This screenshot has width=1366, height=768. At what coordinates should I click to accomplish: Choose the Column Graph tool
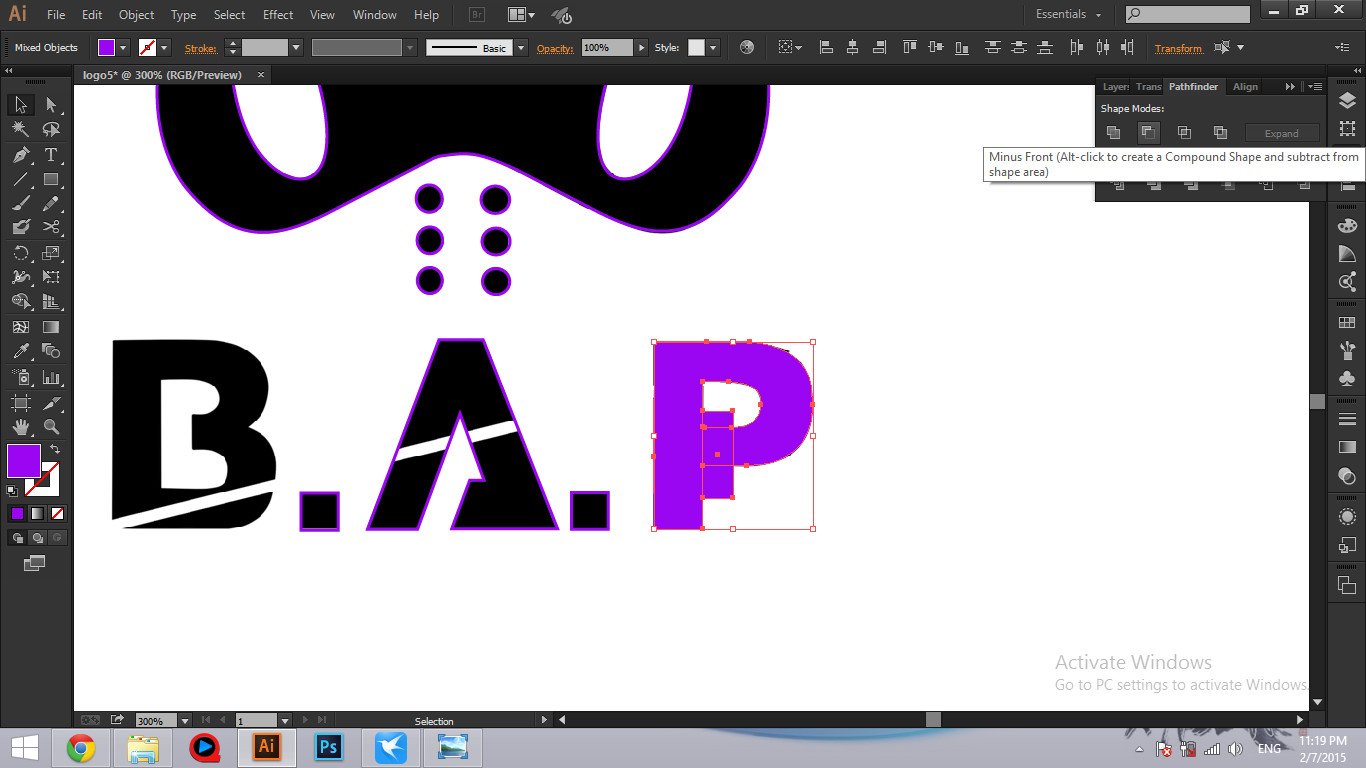(x=51, y=378)
